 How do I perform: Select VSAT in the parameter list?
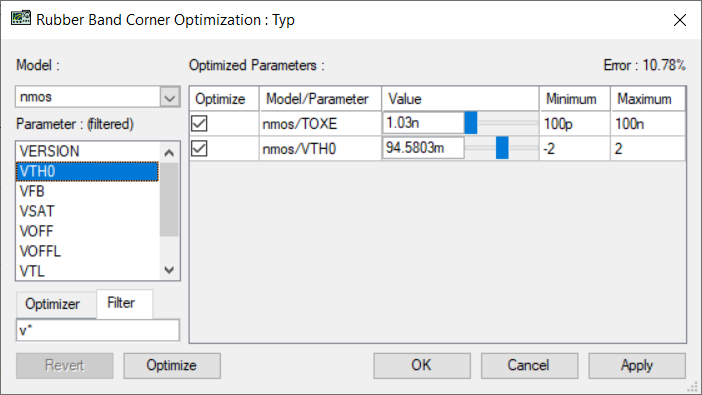pos(87,211)
